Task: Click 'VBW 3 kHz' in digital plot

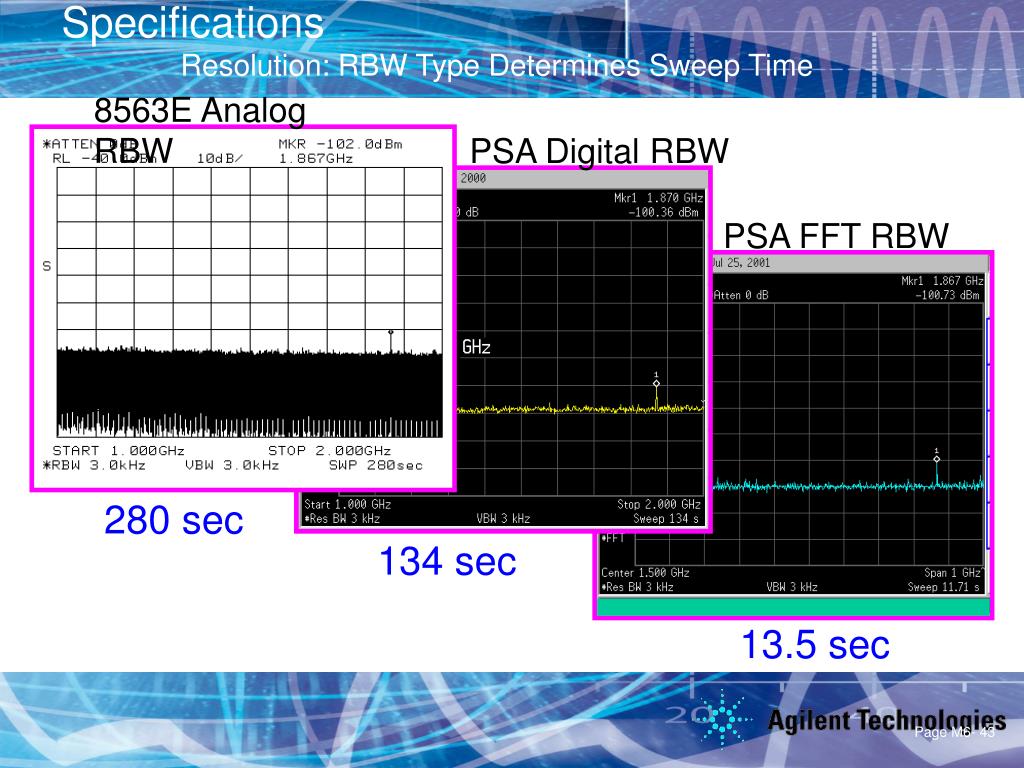Action: 503,519
